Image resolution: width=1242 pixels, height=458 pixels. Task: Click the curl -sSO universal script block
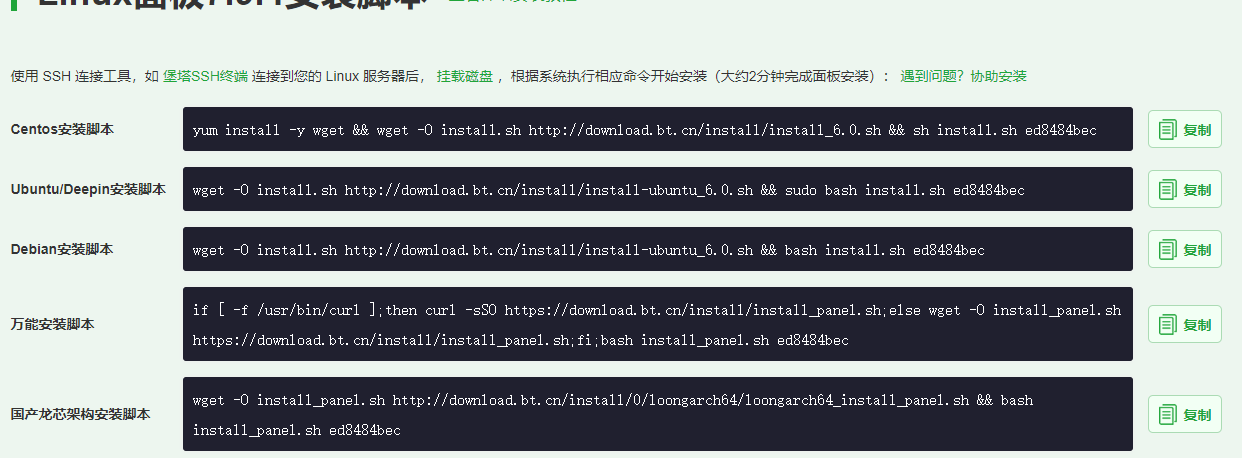(x=658, y=325)
